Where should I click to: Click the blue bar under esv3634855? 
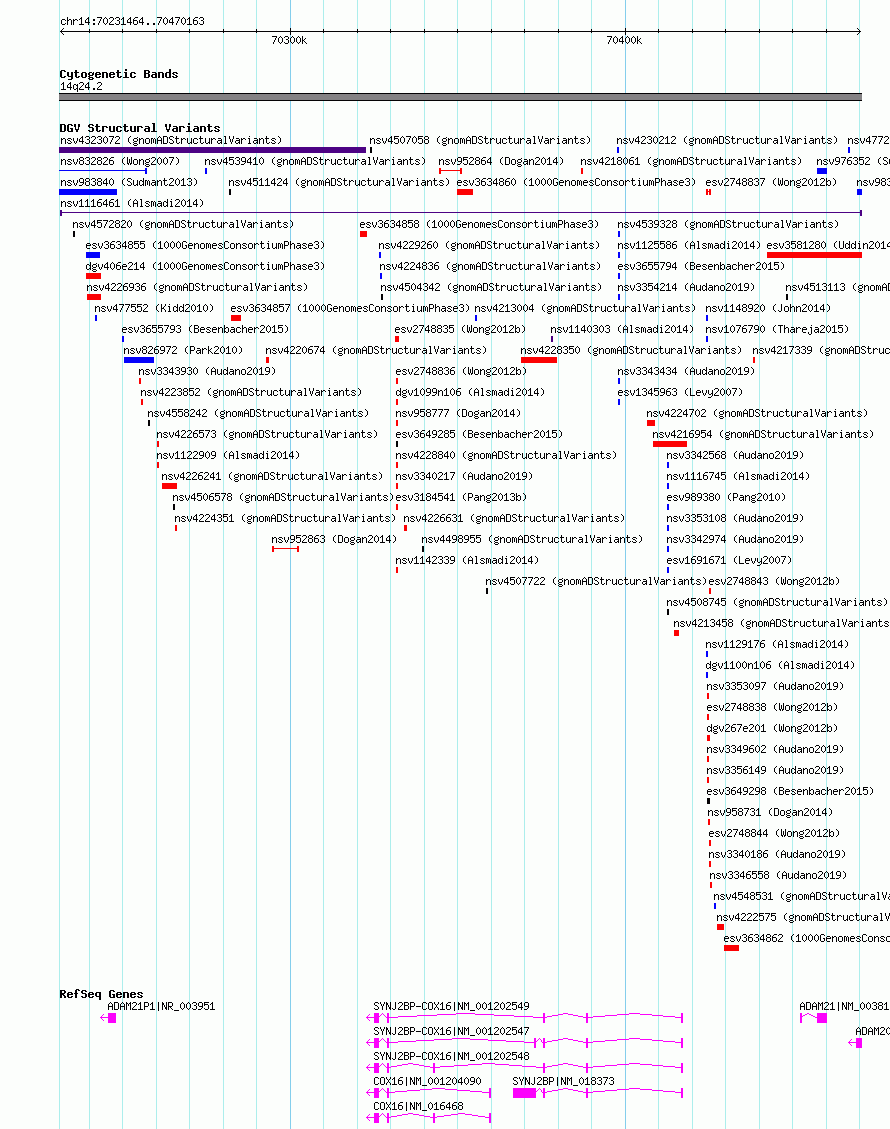tap(93, 255)
